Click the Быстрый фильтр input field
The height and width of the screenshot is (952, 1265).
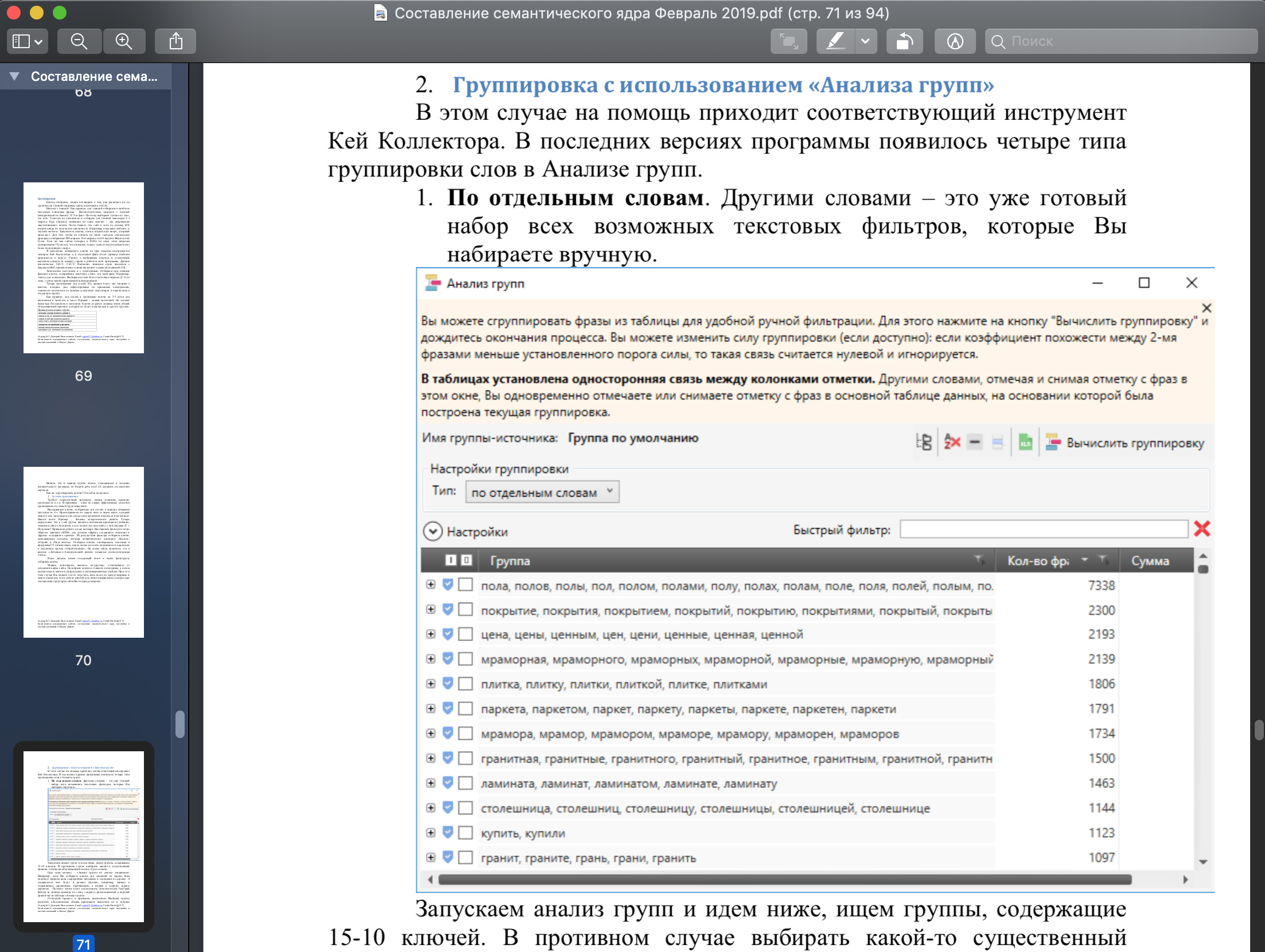(1044, 529)
